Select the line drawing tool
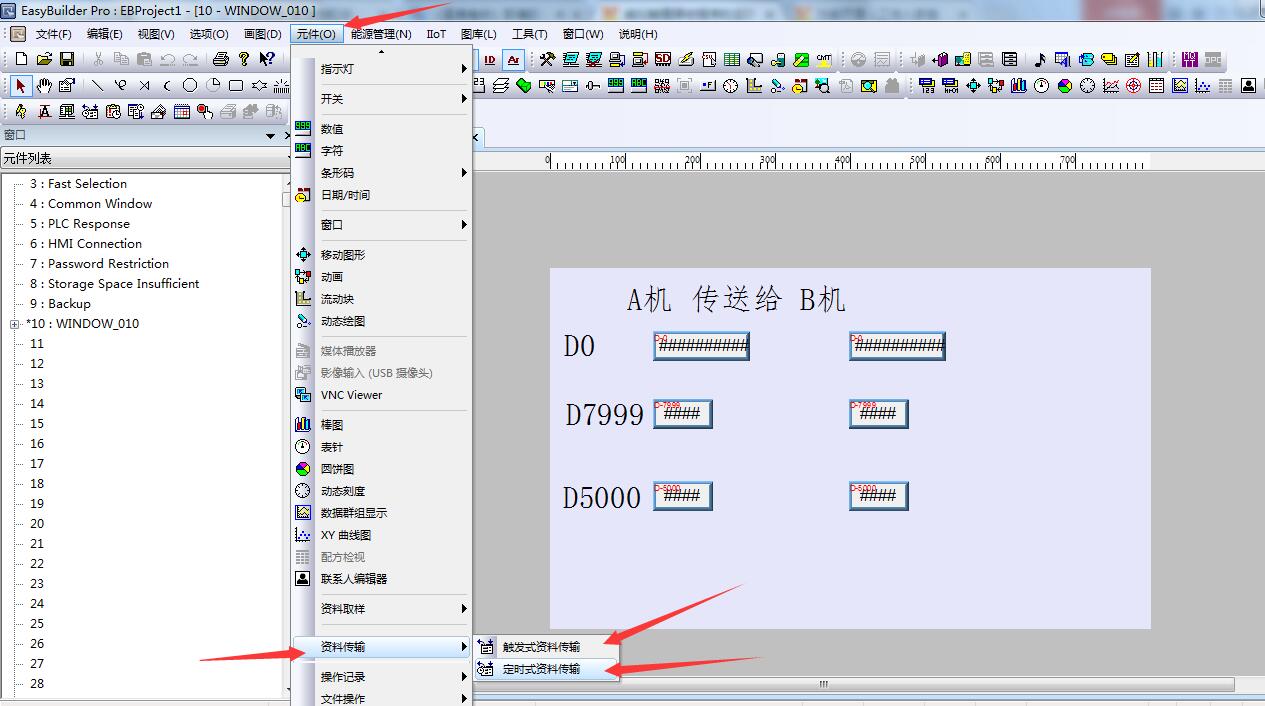1265x706 pixels. tap(97, 86)
